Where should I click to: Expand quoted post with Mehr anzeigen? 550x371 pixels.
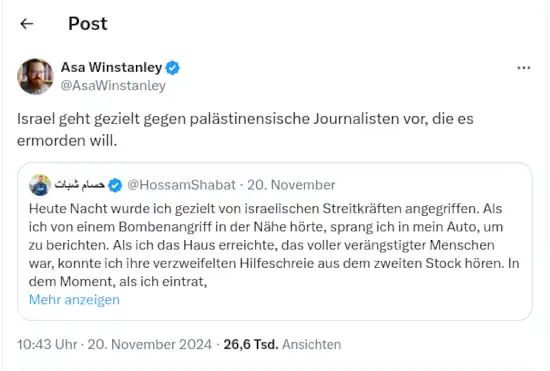tap(74, 299)
